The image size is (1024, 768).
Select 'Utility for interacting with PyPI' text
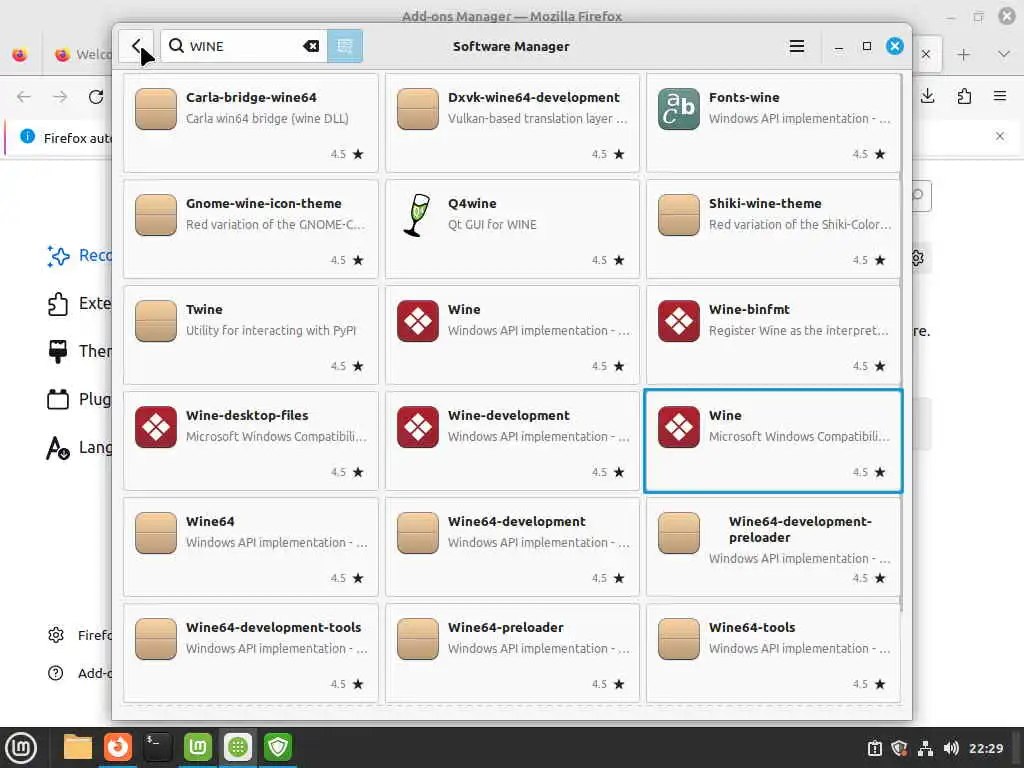270,330
